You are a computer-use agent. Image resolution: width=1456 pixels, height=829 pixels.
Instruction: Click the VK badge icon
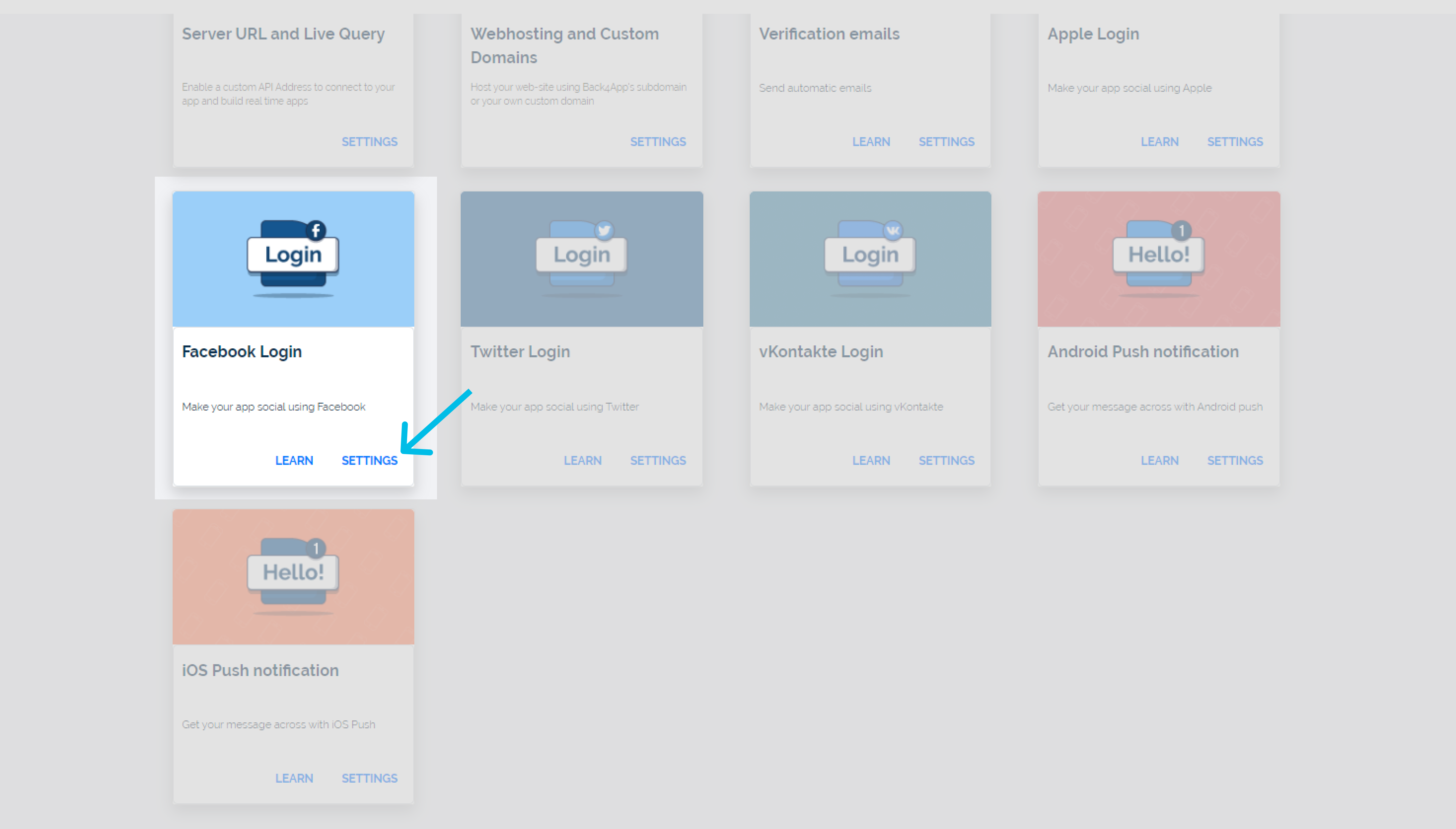pyautogui.click(x=893, y=231)
